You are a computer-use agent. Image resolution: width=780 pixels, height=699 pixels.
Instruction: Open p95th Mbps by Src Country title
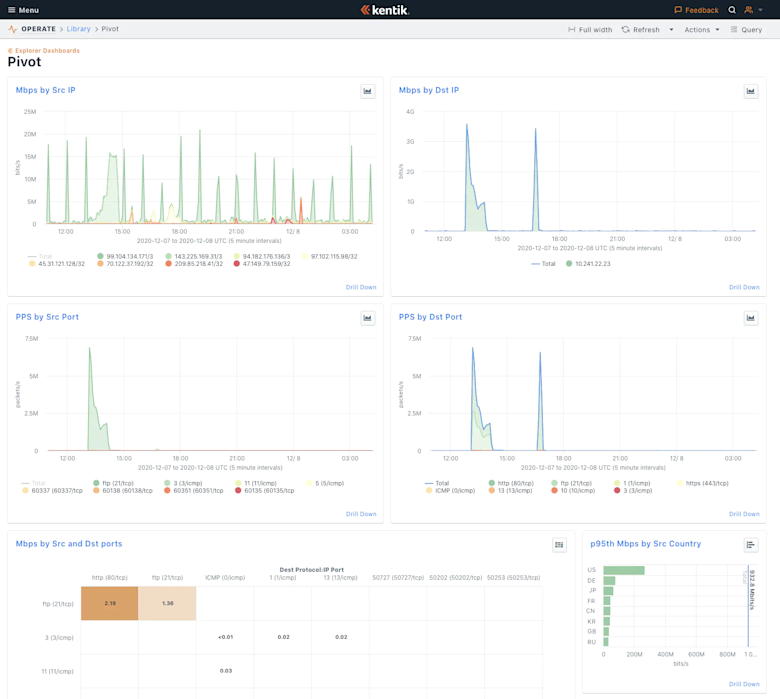(646, 544)
